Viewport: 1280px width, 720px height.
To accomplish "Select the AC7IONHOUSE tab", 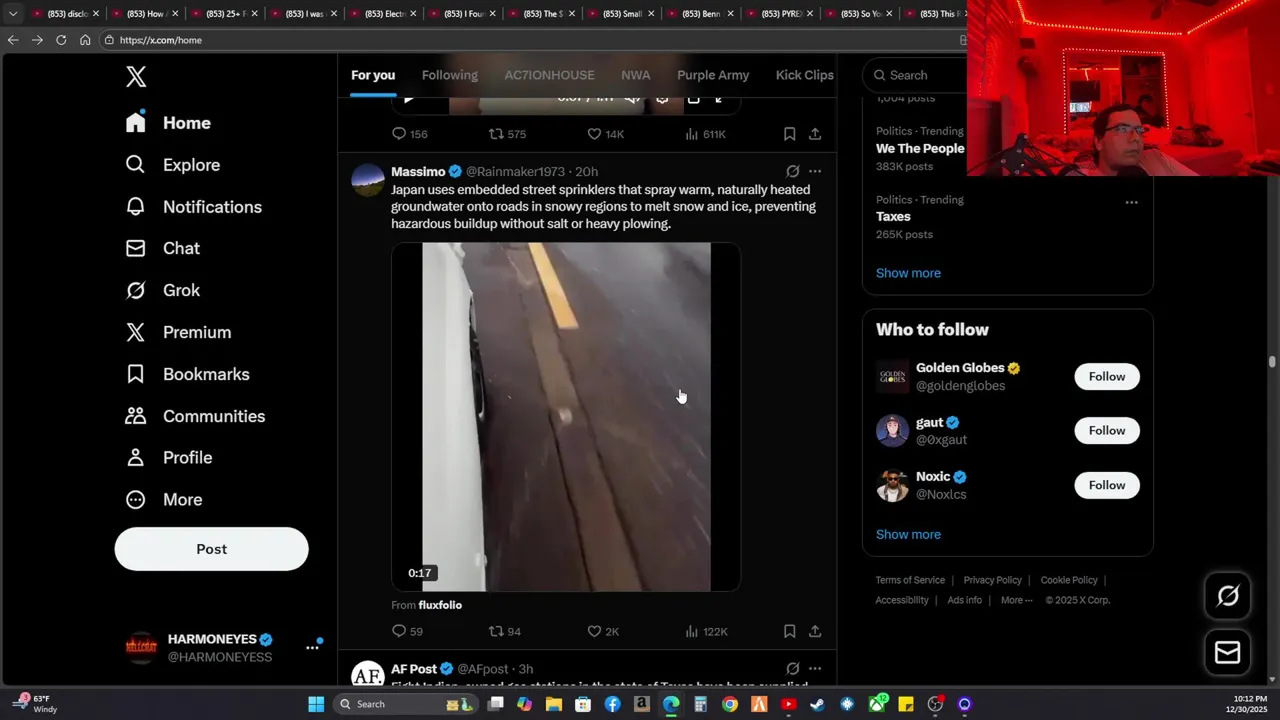I will pos(549,75).
